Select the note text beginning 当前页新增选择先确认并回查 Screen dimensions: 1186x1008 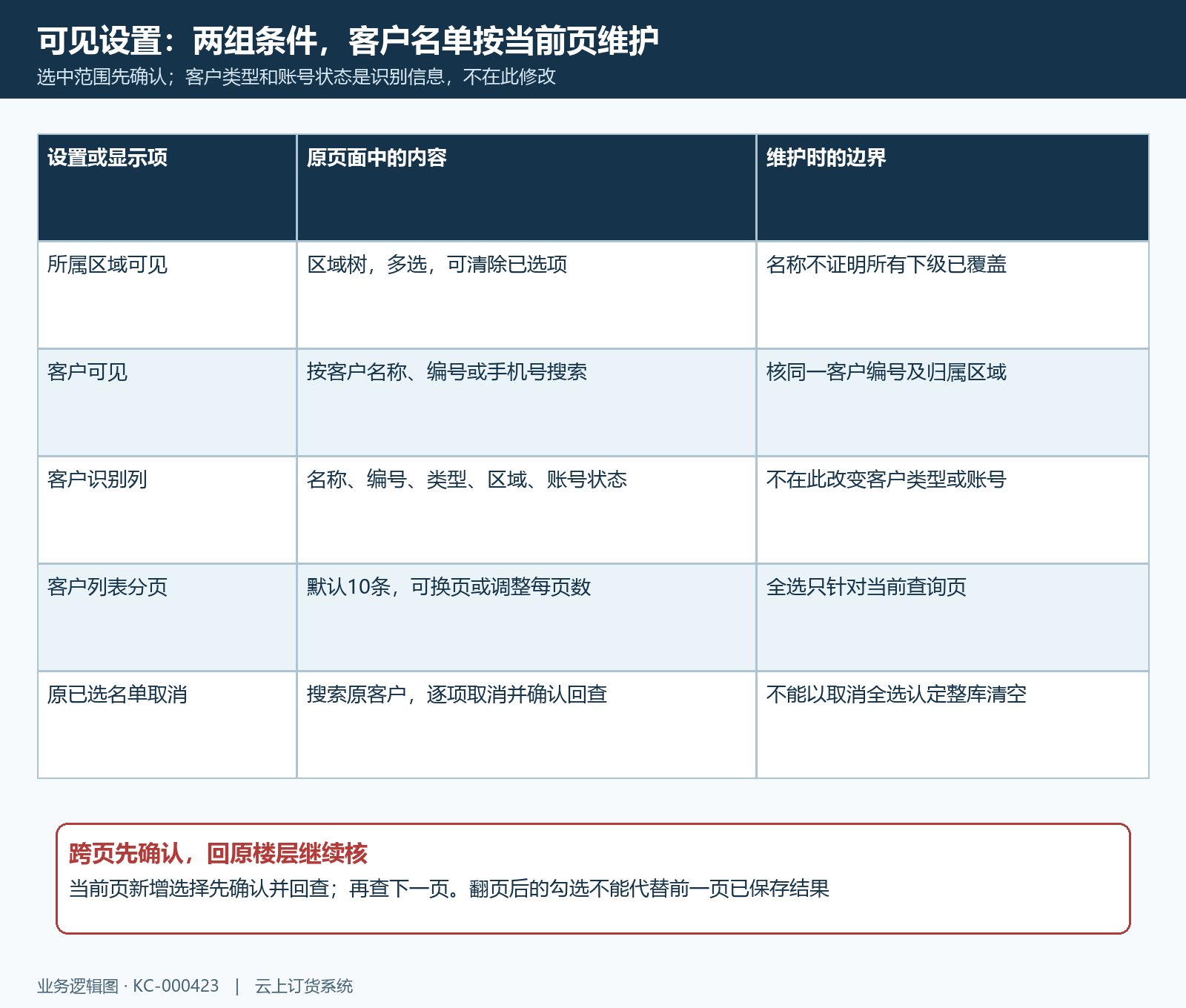coord(449,888)
